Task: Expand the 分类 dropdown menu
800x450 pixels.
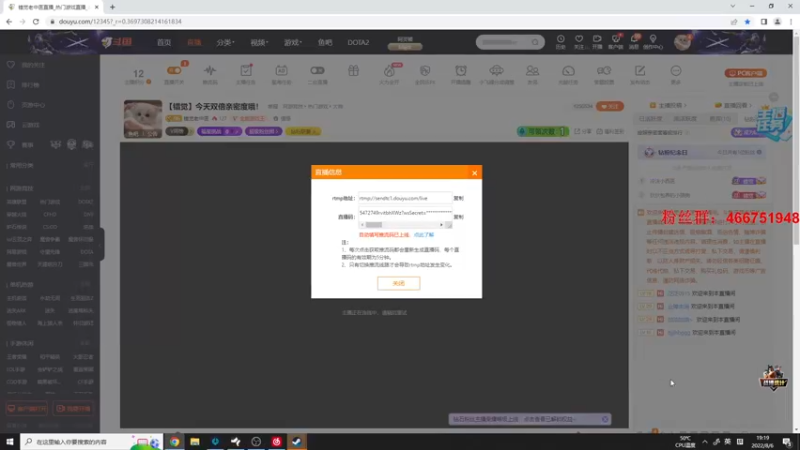Action: 225,42
